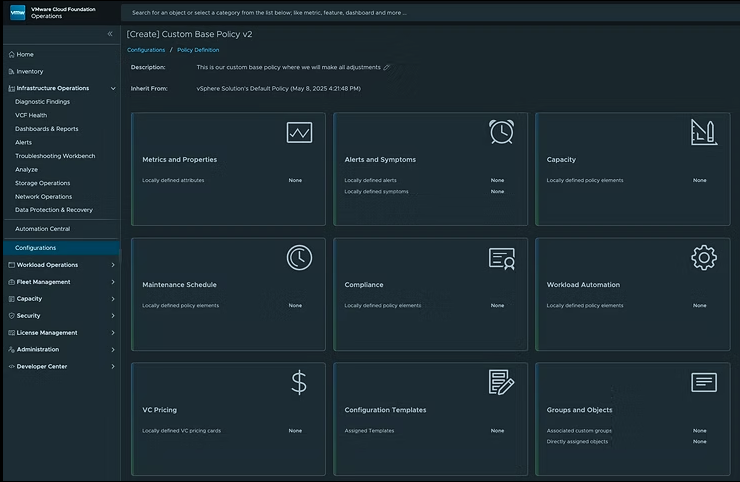Expand the Workload Operations menu
The width and height of the screenshot is (740, 482).
112,265
